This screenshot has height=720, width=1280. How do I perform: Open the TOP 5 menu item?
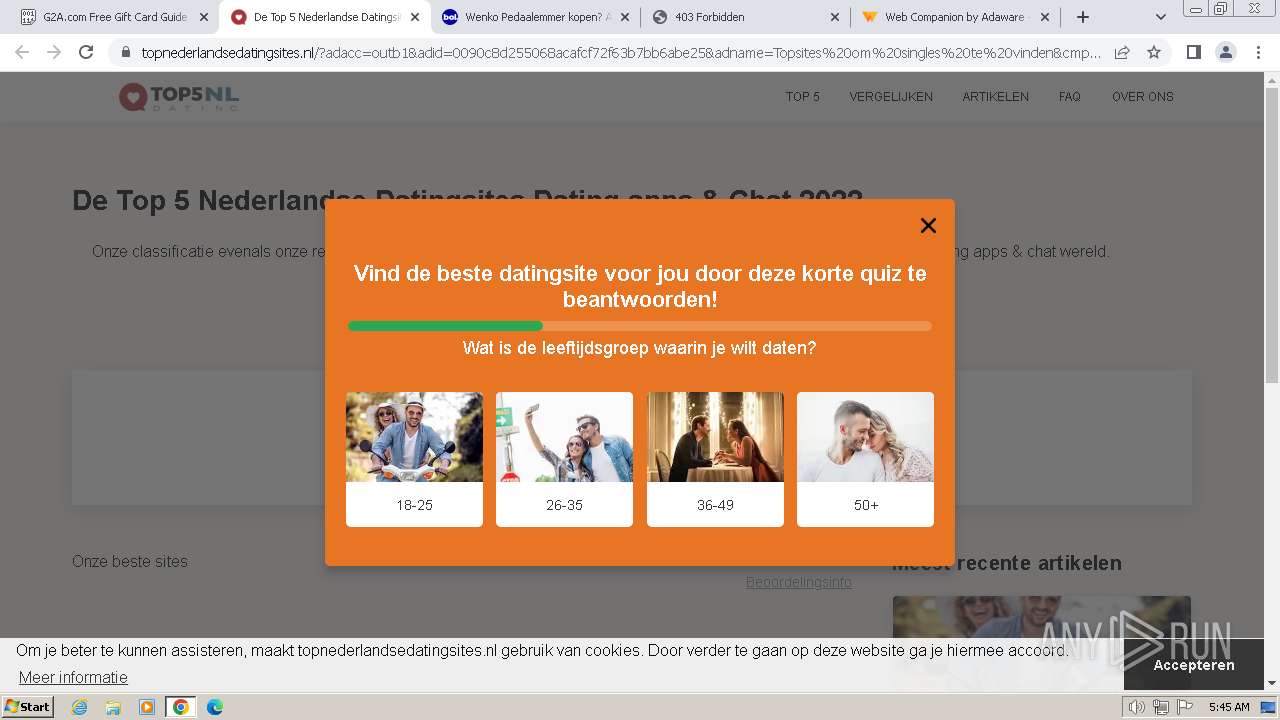802,97
